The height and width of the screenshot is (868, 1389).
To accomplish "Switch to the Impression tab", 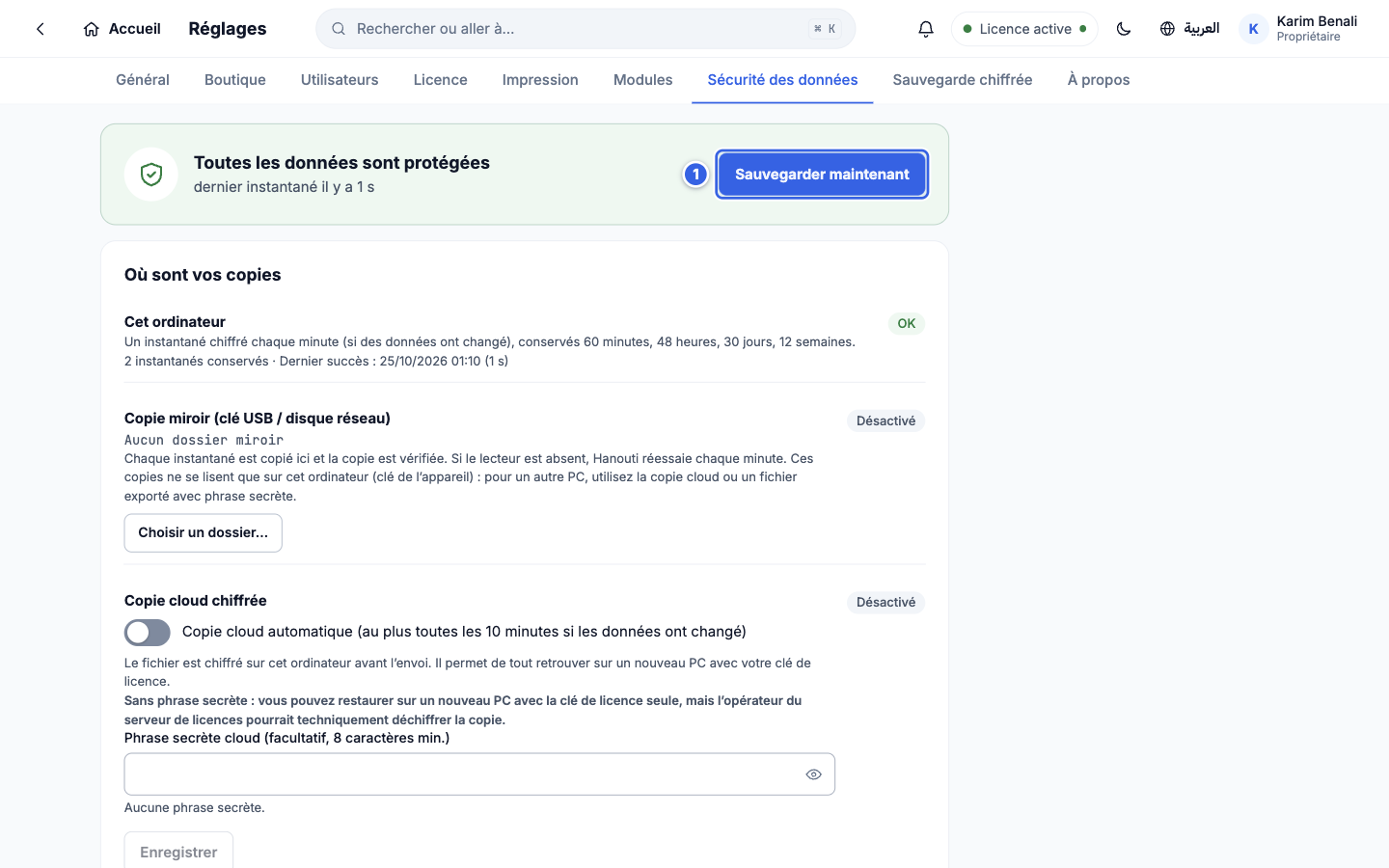I will pos(540,80).
